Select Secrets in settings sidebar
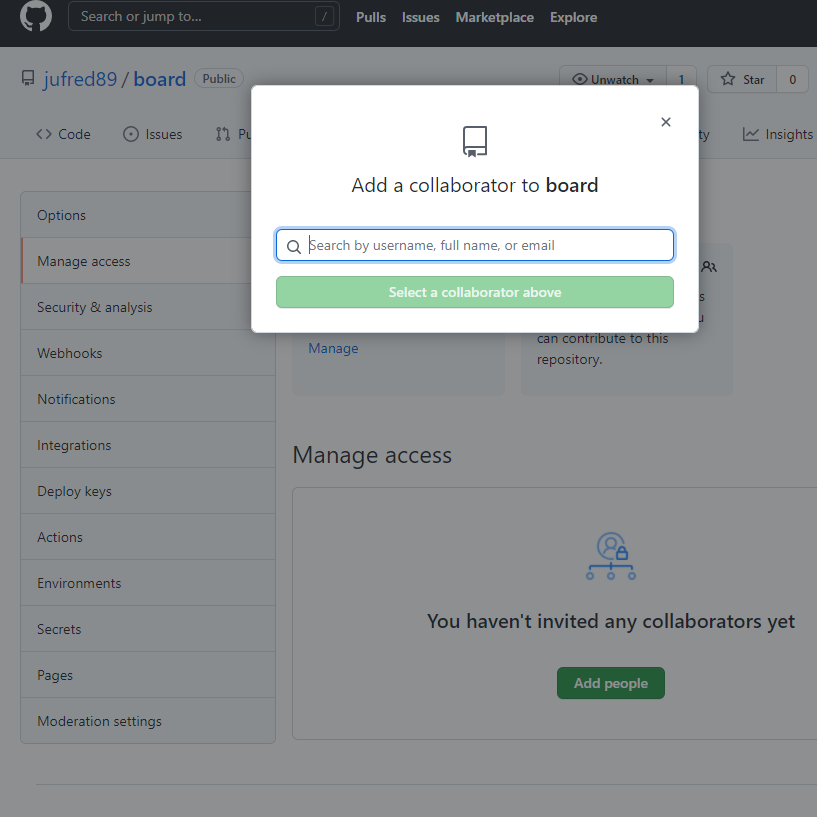 [x=147, y=629]
